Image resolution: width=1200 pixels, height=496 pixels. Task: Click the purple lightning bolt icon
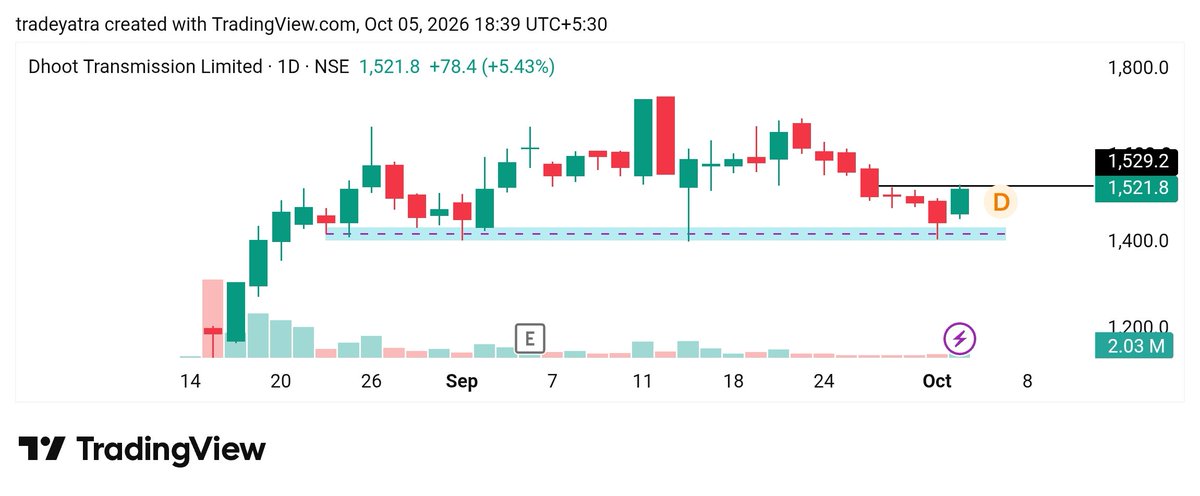pos(960,339)
